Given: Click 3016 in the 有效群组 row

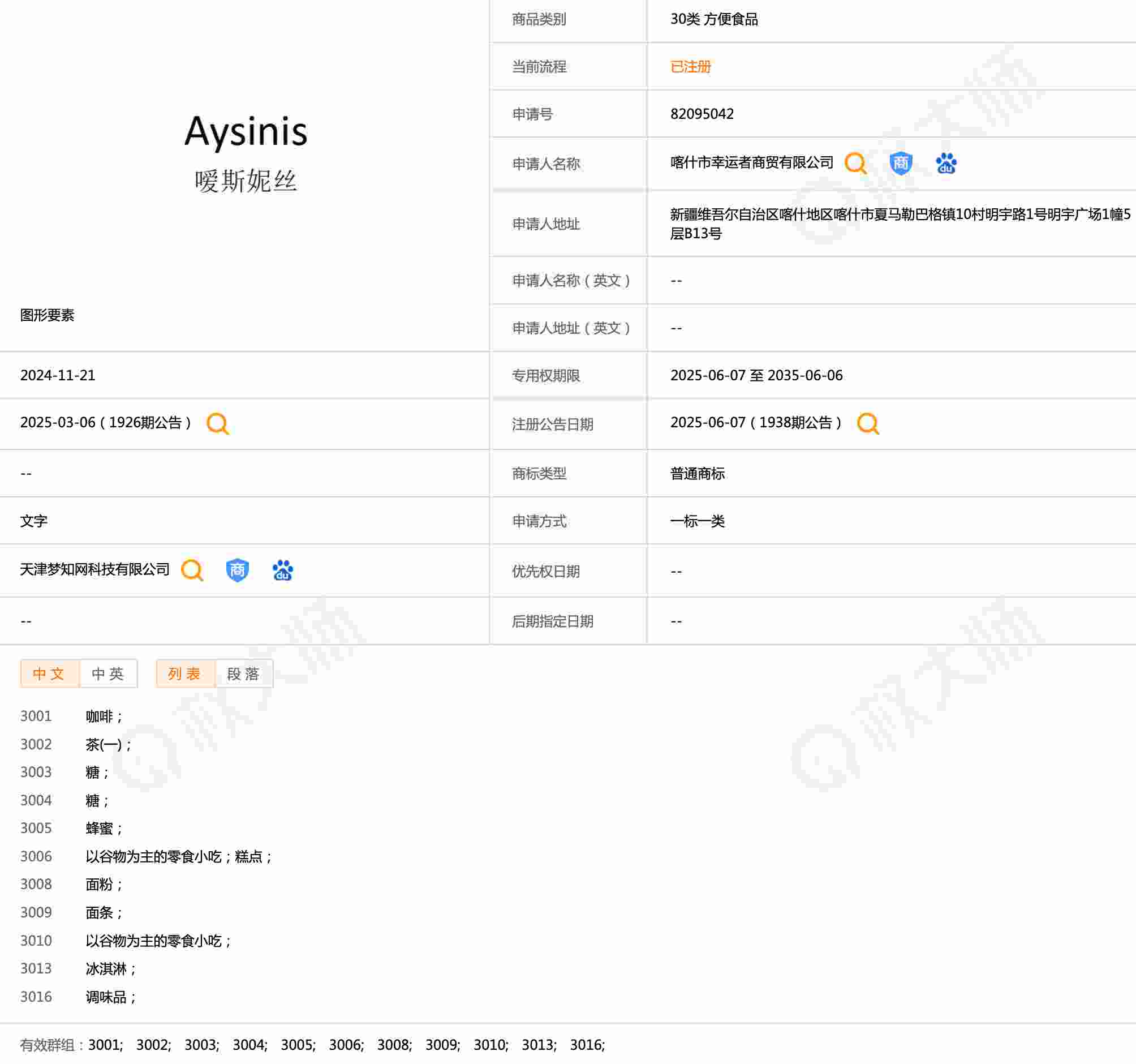Looking at the screenshot, I should pos(586,1045).
